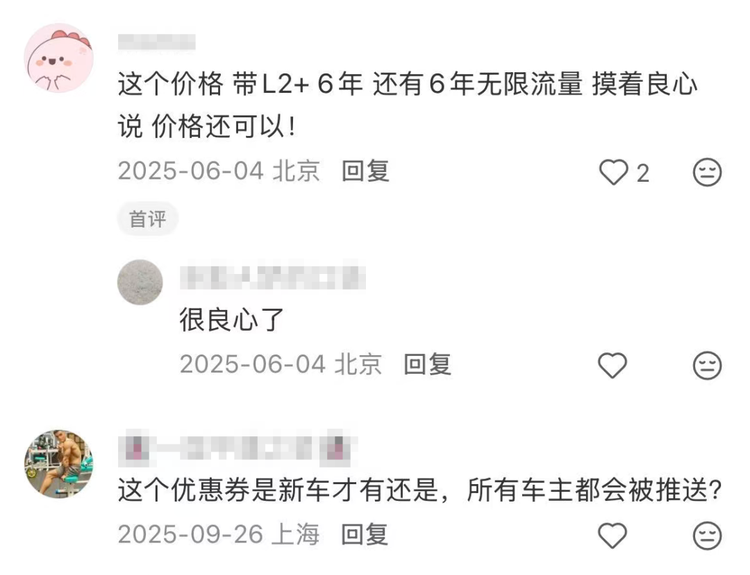The height and width of the screenshot is (575, 750).
Task: Reply to the first comment from 北京
Action: coord(365,171)
